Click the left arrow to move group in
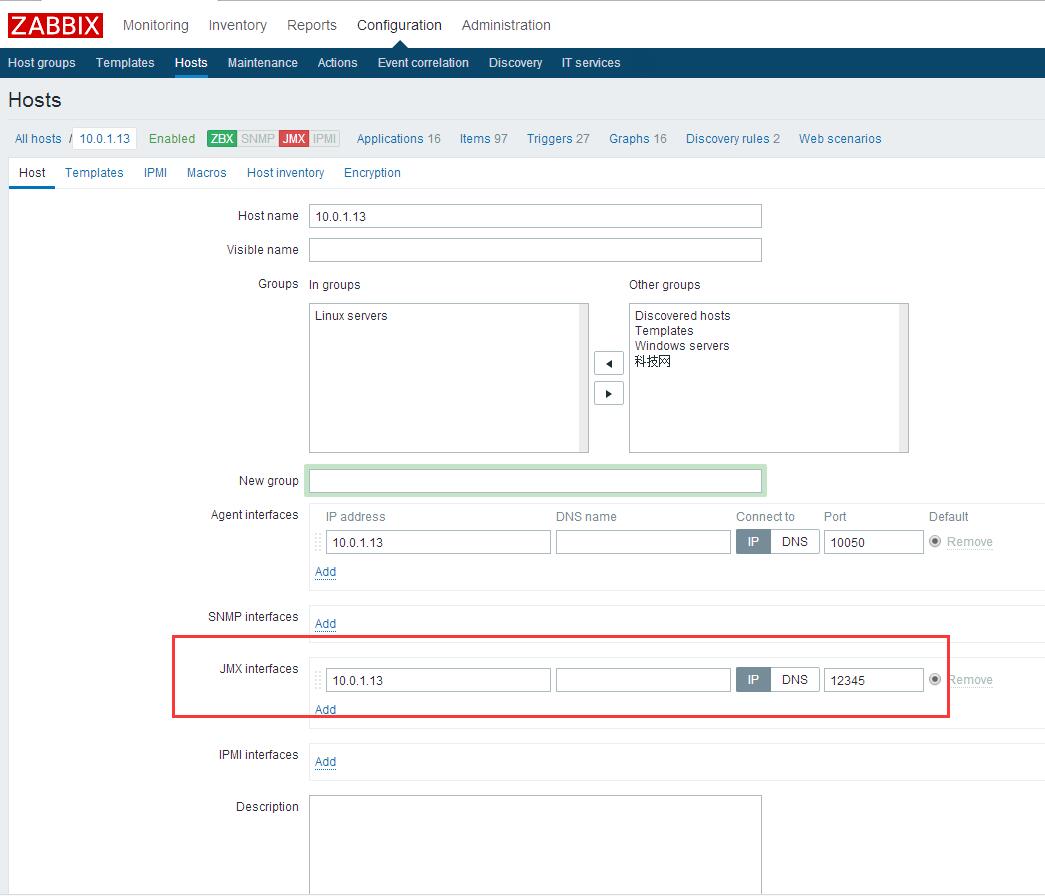The width and height of the screenshot is (1045, 896). pyautogui.click(x=608, y=363)
